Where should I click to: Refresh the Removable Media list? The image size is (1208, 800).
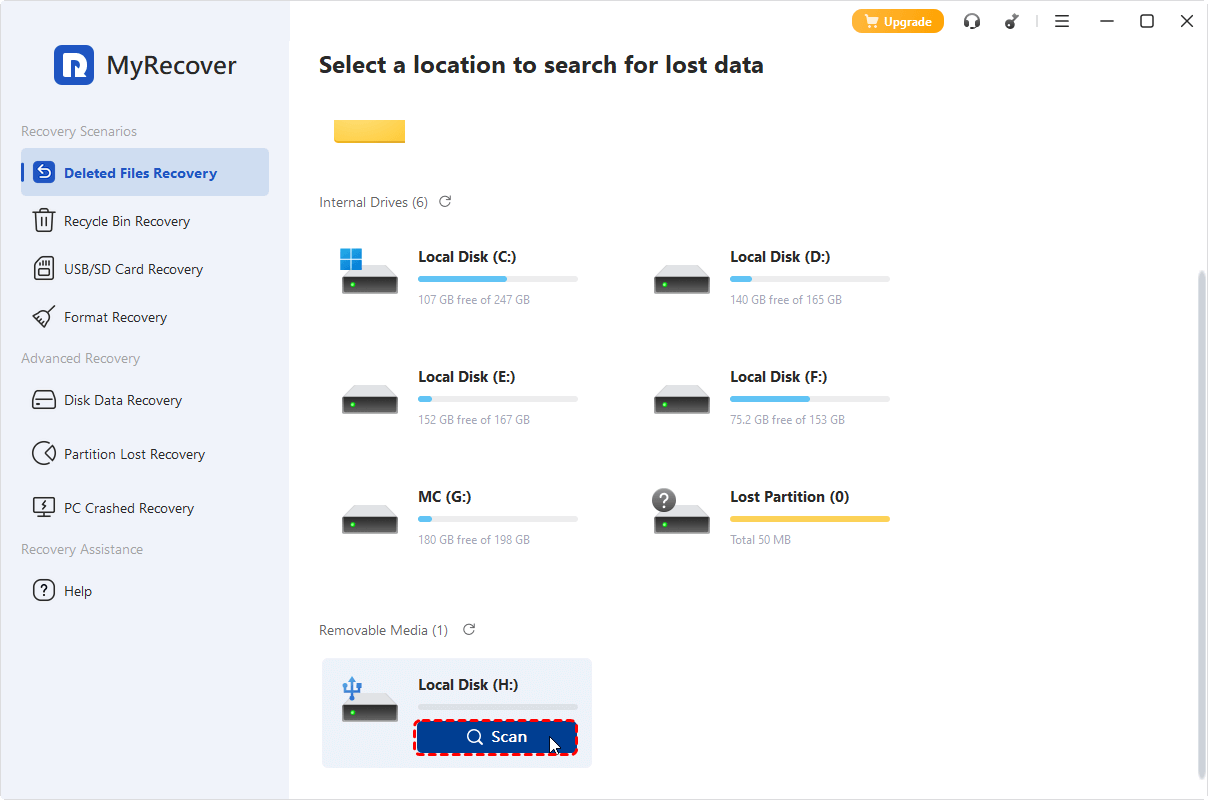[x=469, y=630]
